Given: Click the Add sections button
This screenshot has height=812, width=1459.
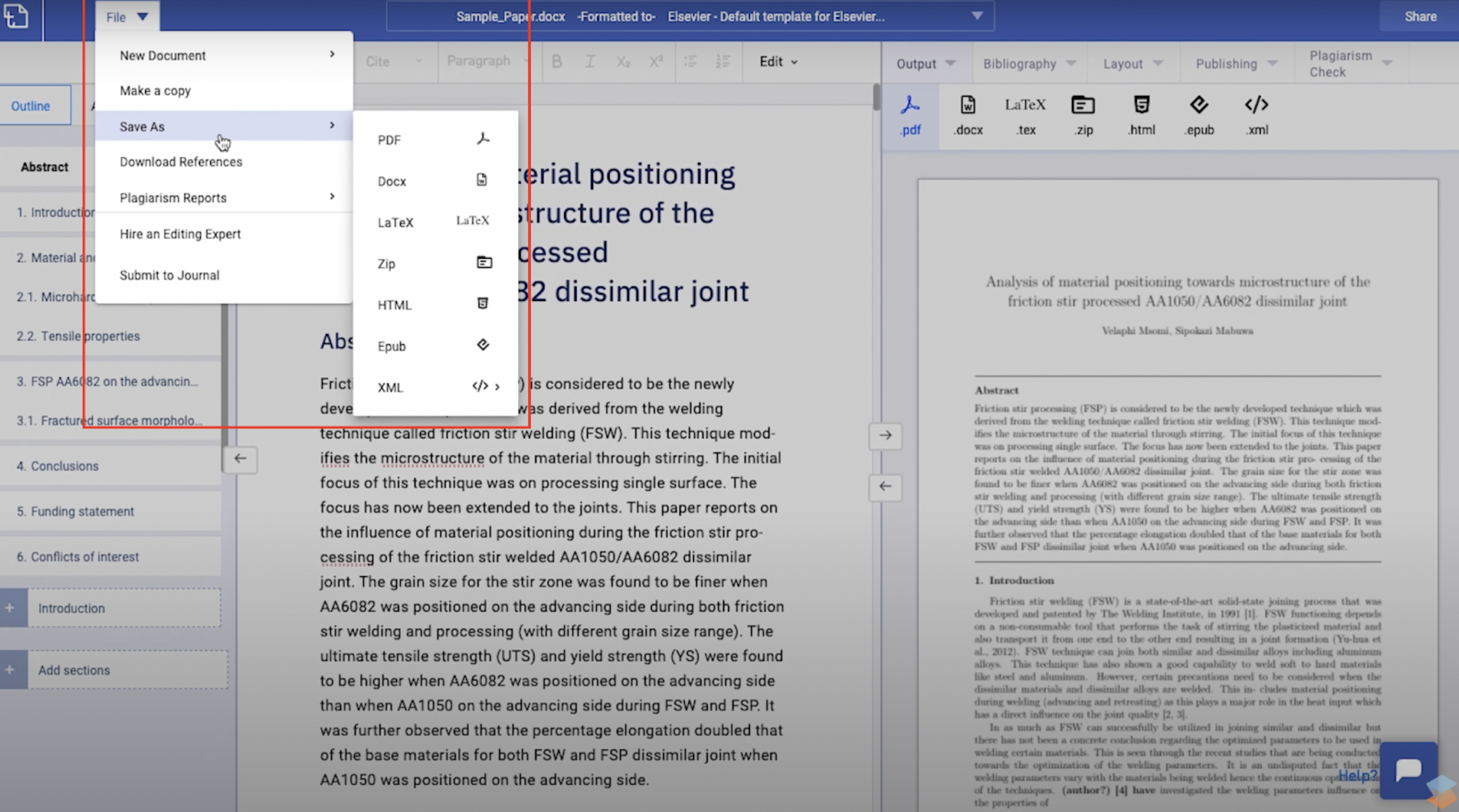Looking at the screenshot, I should [114, 670].
